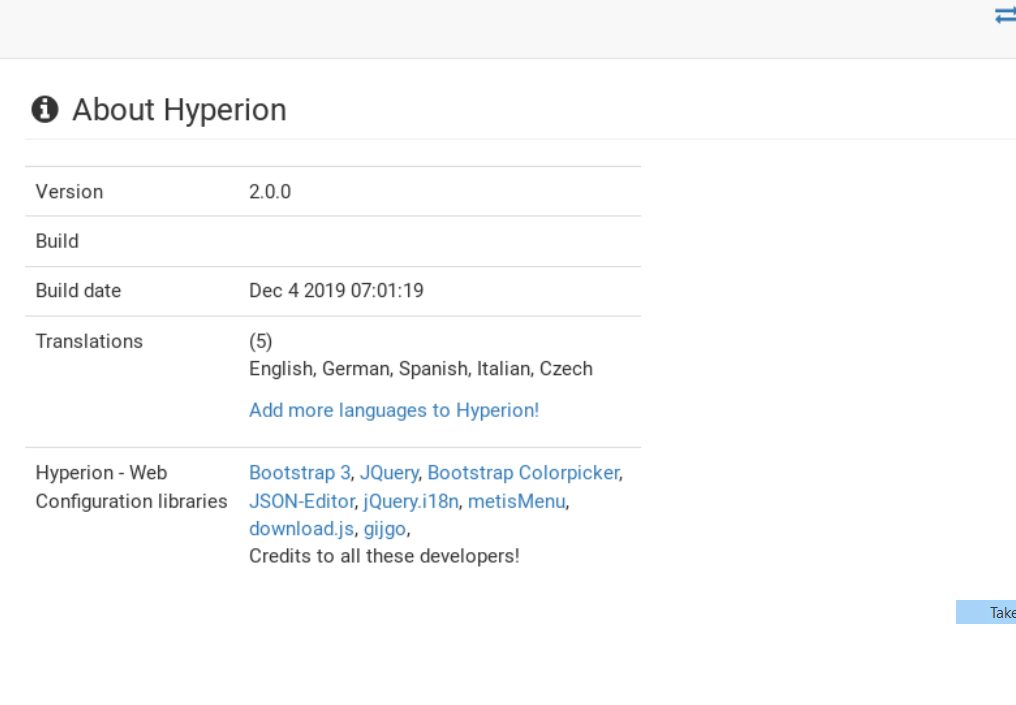Open the Add more languages to Hyperion link
The width and height of the screenshot is (1016, 705).
pos(394,410)
